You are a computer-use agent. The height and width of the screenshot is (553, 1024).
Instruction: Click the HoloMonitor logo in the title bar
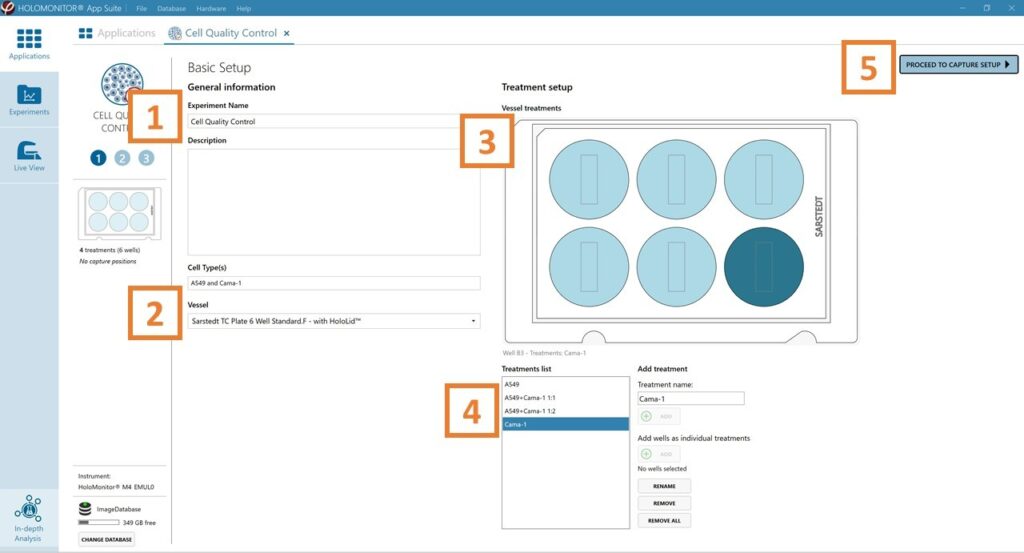pyautogui.click(x=7, y=8)
